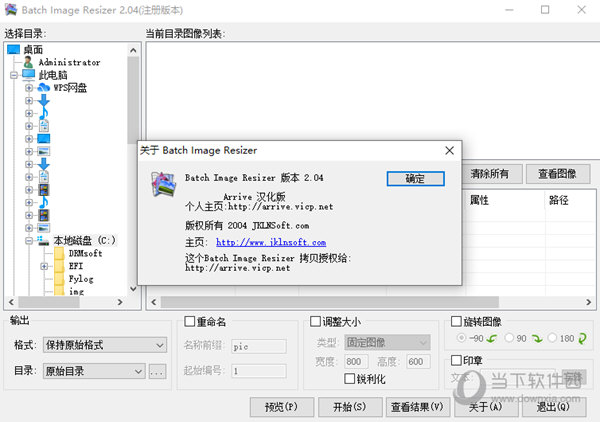Screen dimensions: 600x422
Task: Enable the 调整大小 resize checkbox
Action: tap(315, 321)
